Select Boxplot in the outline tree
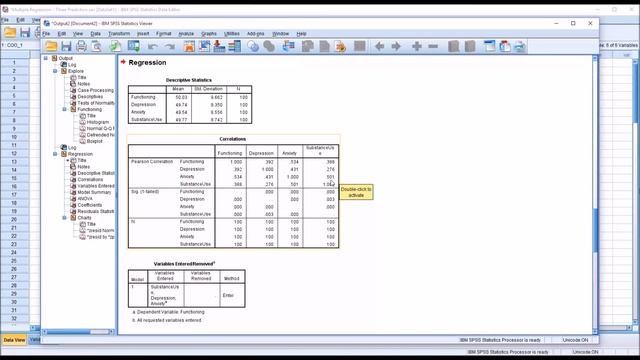Image resolution: width=640 pixels, height=360 pixels. click(x=94, y=141)
